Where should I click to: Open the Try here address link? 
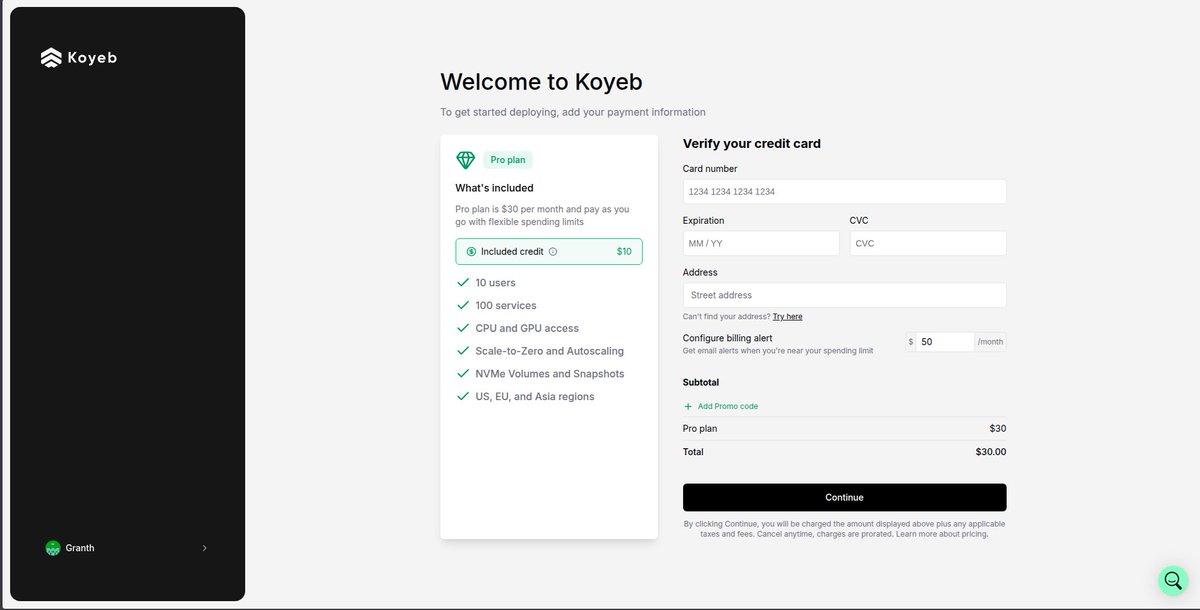787,317
